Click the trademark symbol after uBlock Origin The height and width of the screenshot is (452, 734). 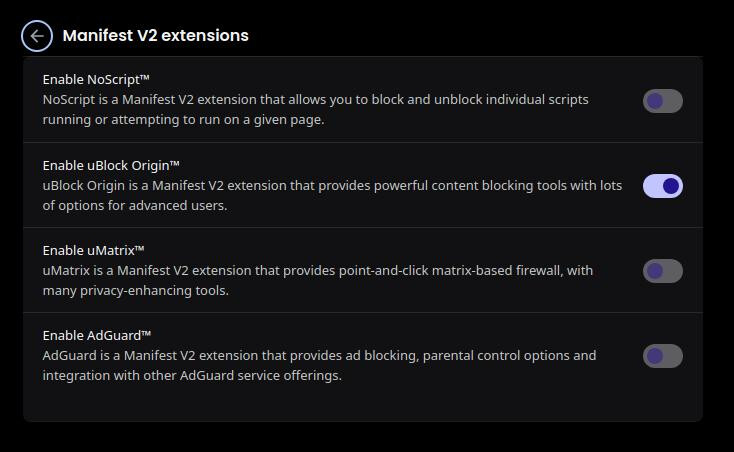175,163
